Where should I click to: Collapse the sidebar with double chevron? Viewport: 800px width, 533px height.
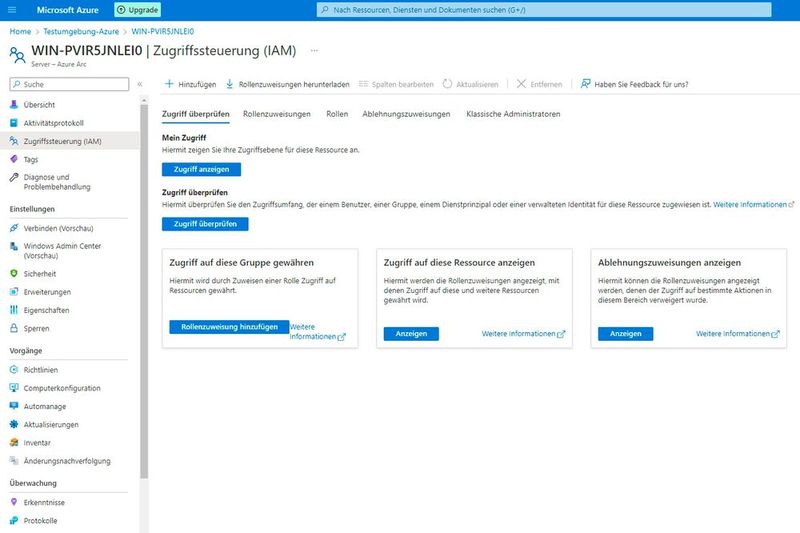(x=140, y=84)
